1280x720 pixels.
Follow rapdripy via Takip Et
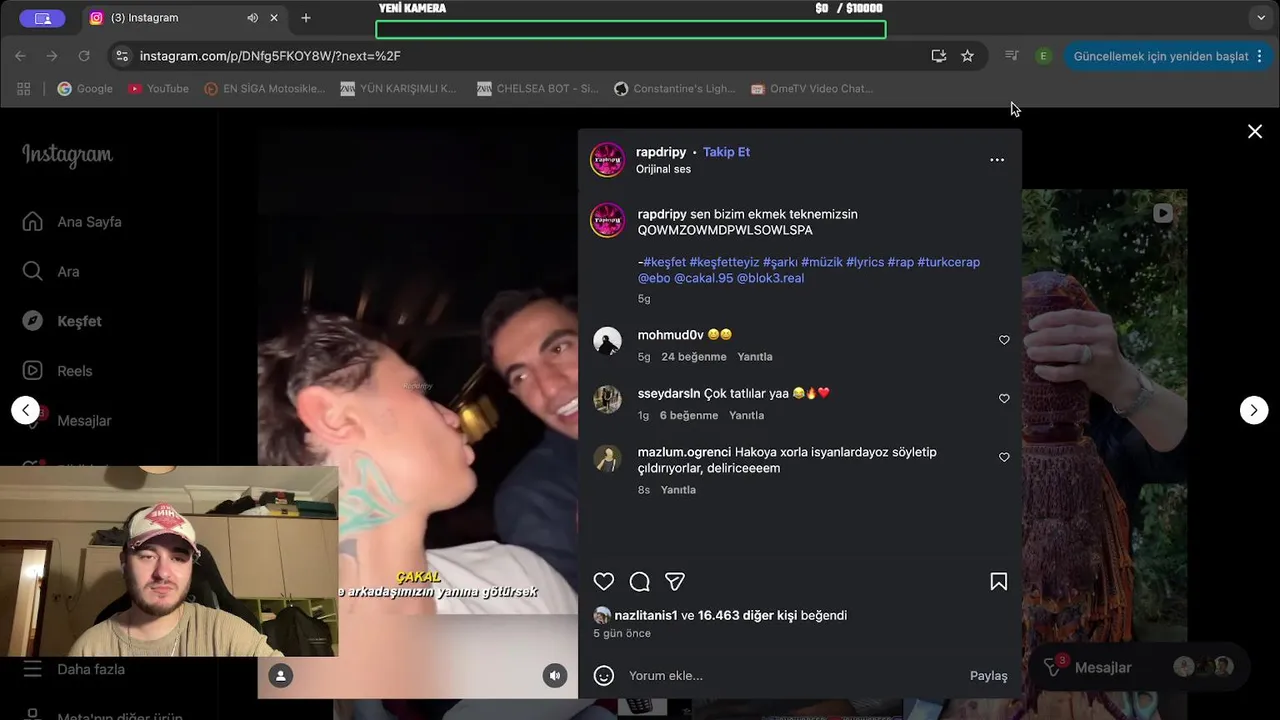coord(726,152)
